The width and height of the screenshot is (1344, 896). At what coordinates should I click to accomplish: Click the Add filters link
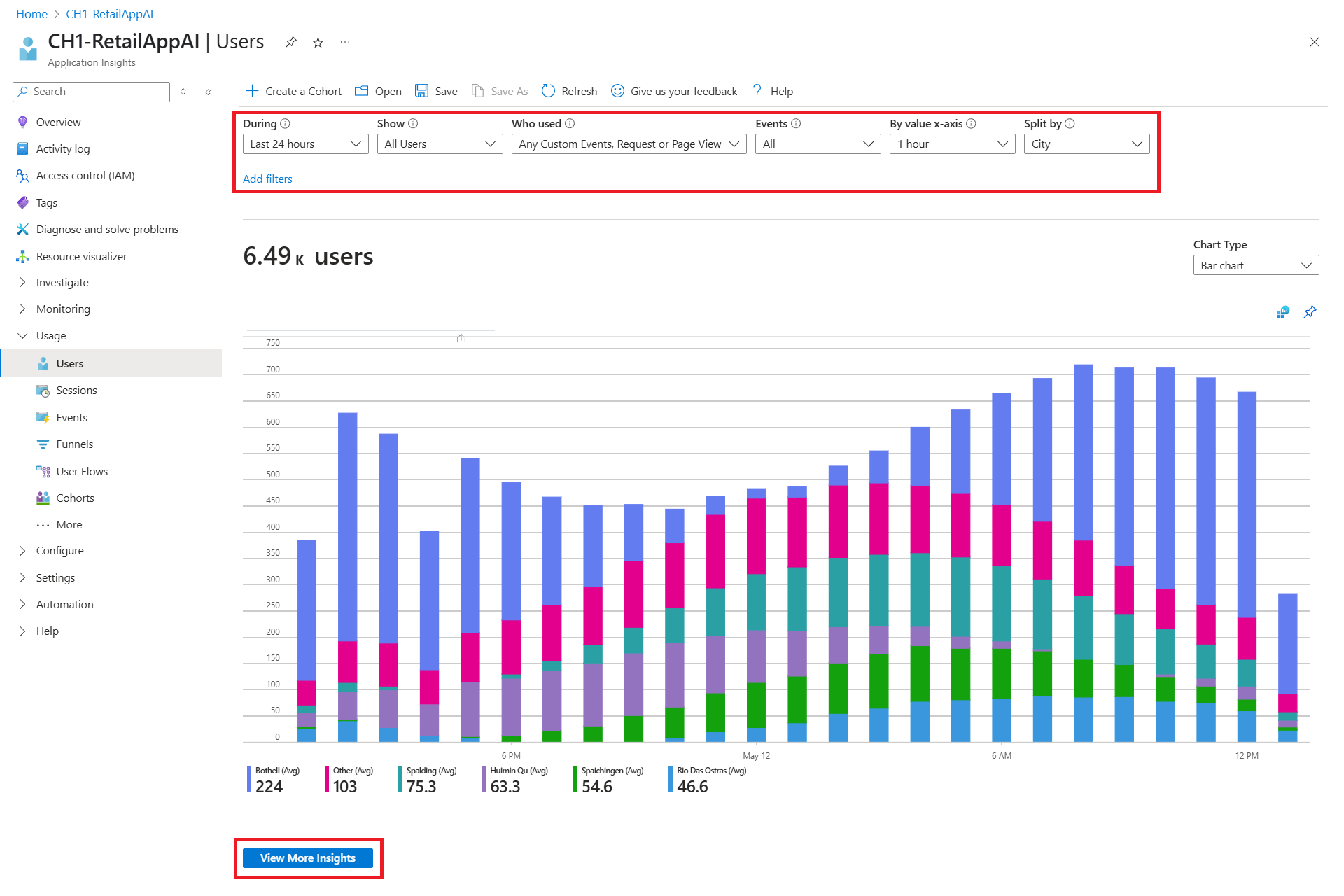(x=267, y=179)
